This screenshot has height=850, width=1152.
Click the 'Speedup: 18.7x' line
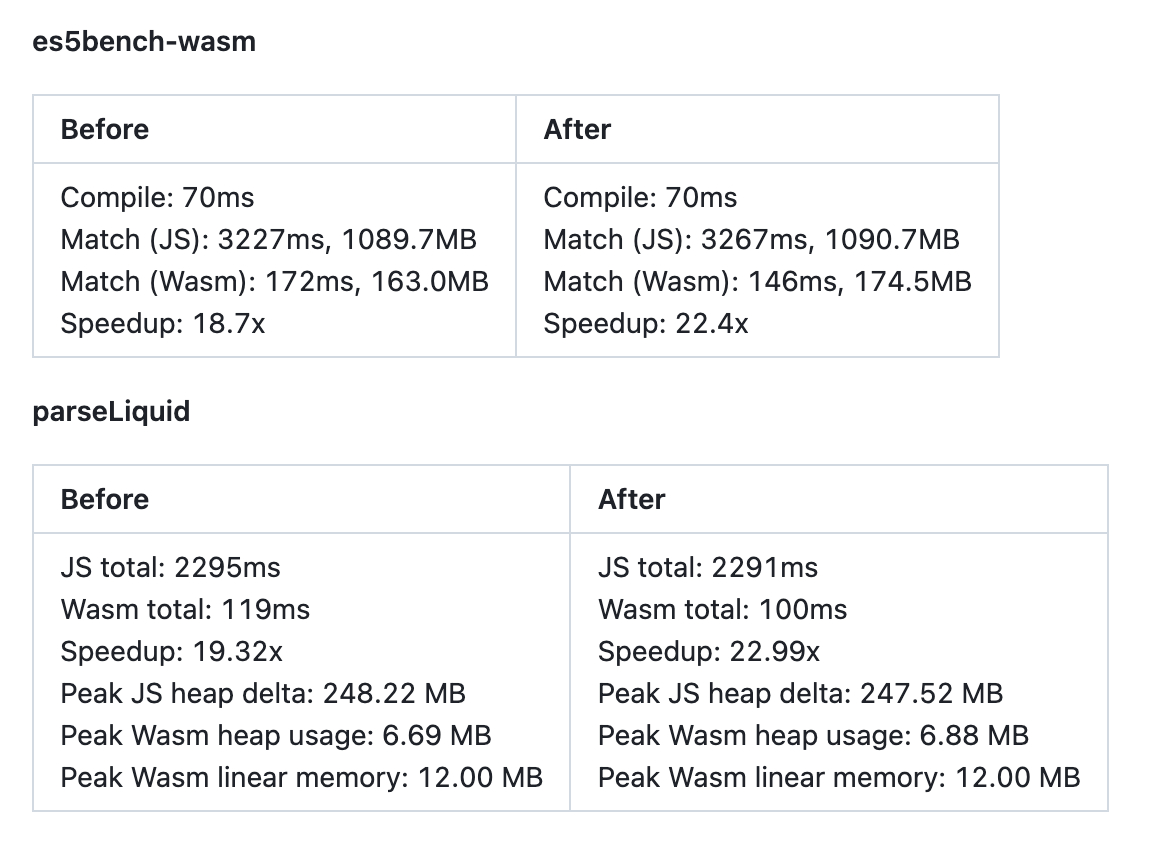click(x=163, y=324)
